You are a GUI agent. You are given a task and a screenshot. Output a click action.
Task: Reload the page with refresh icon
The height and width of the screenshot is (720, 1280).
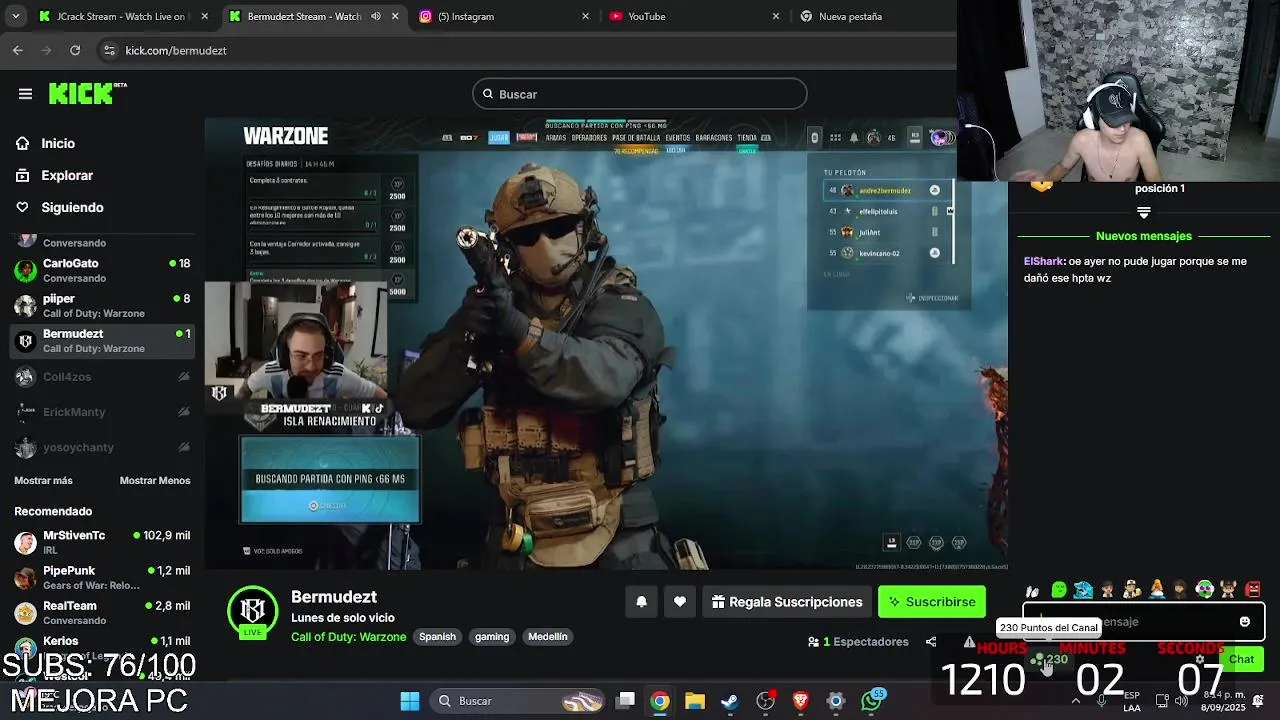[x=75, y=50]
